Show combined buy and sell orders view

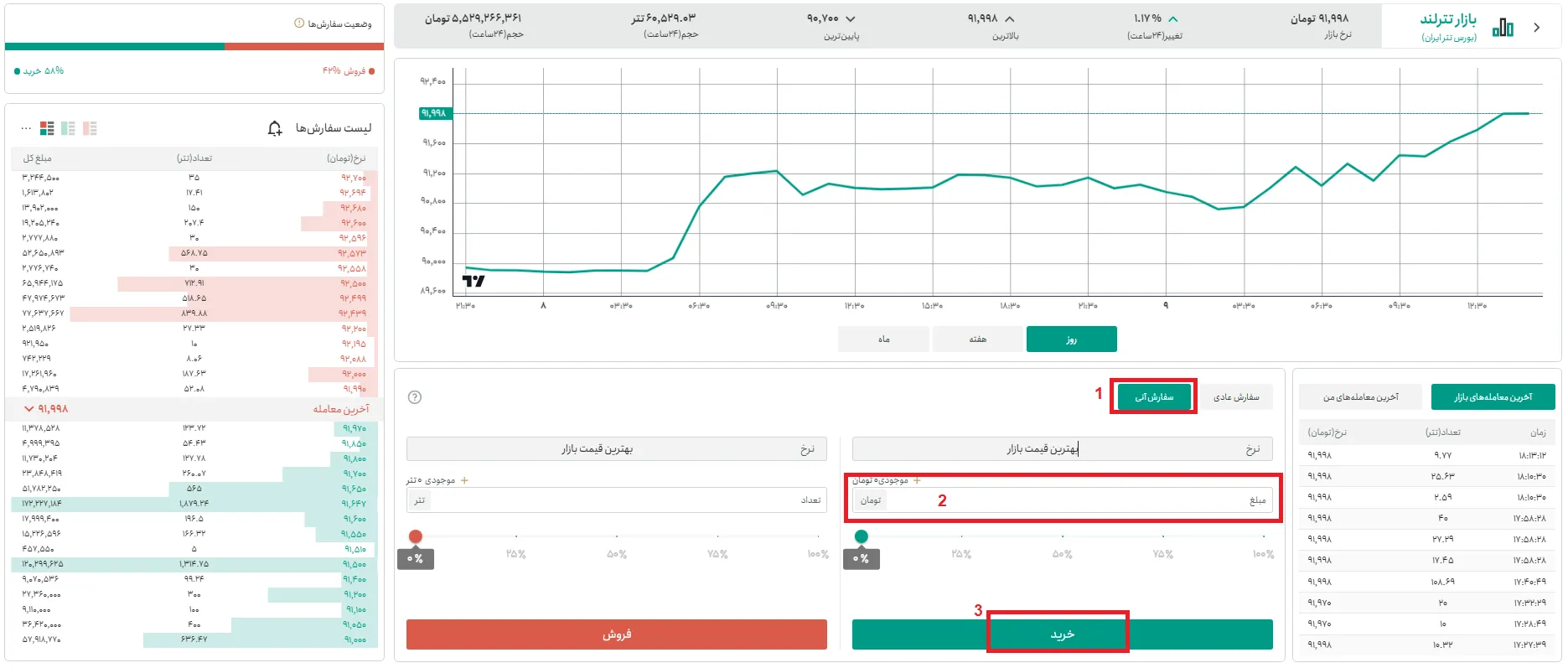(x=47, y=128)
